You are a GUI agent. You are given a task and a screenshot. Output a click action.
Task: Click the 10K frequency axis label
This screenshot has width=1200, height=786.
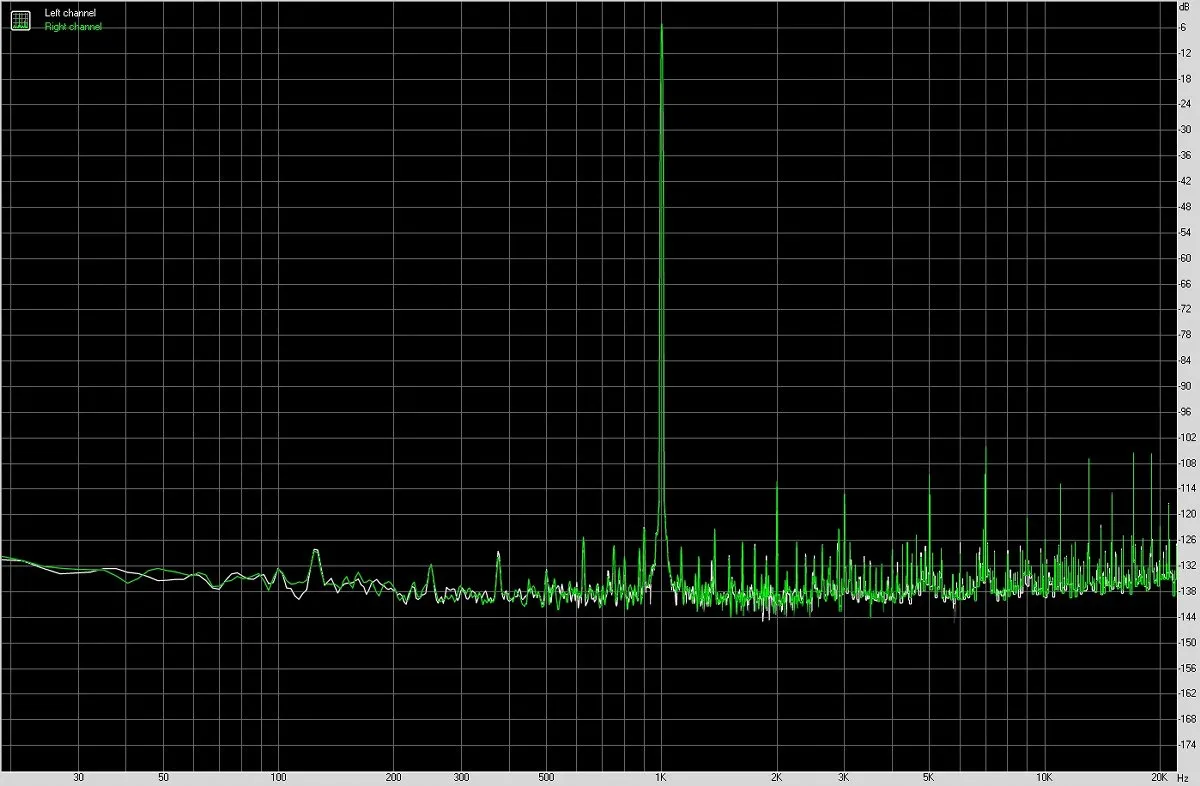[1044, 777]
